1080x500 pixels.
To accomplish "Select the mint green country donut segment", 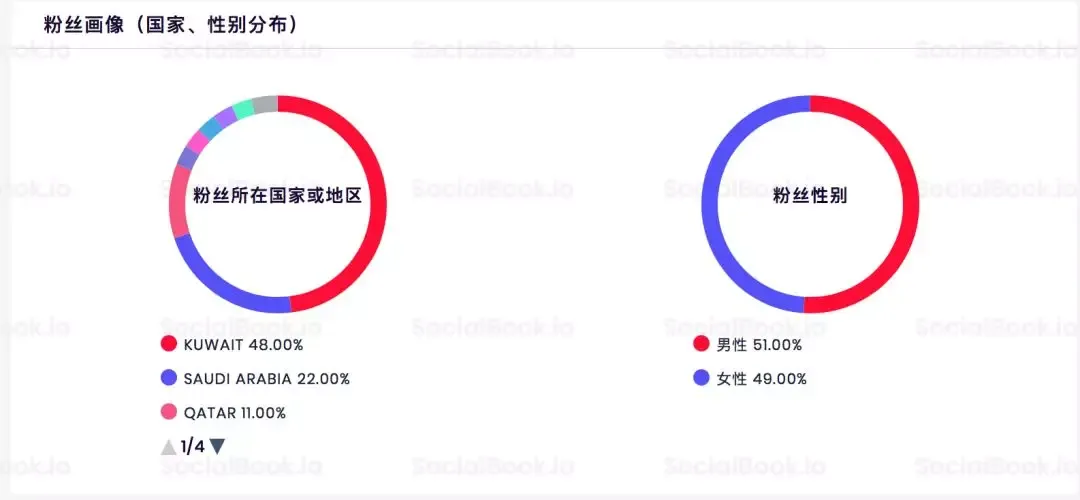I will click(243, 110).
